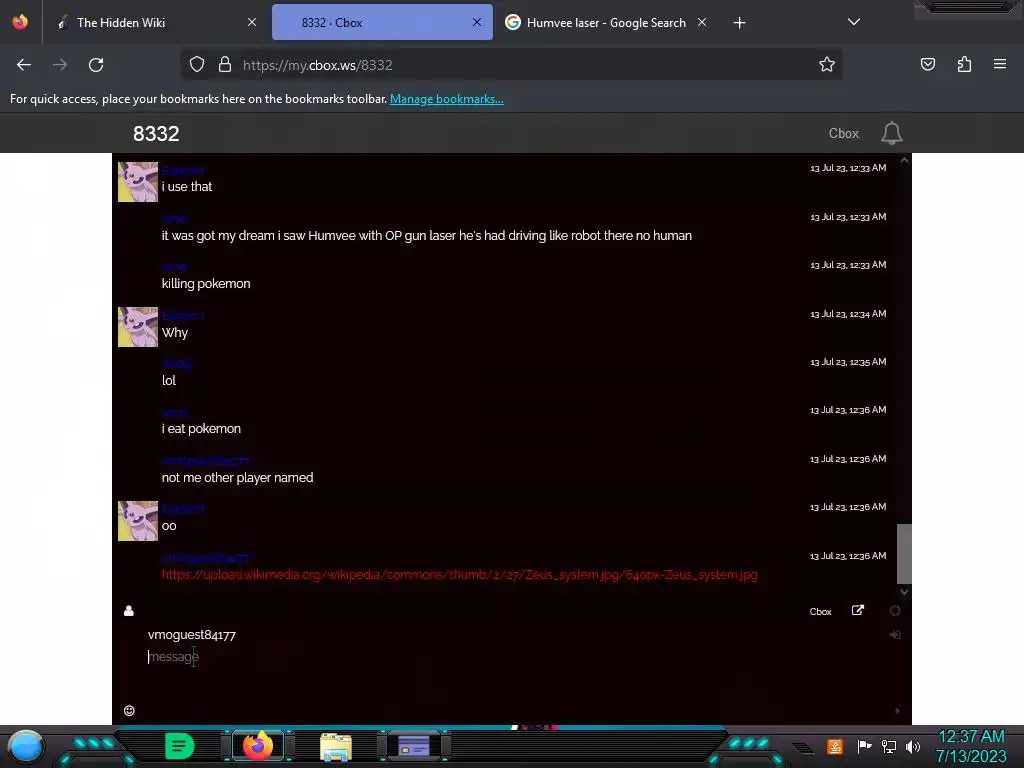This screenshot has height=768, width=1024.
Task: Click Espeon avatar beside 'i use that'
Action: [x=138, y=182]
